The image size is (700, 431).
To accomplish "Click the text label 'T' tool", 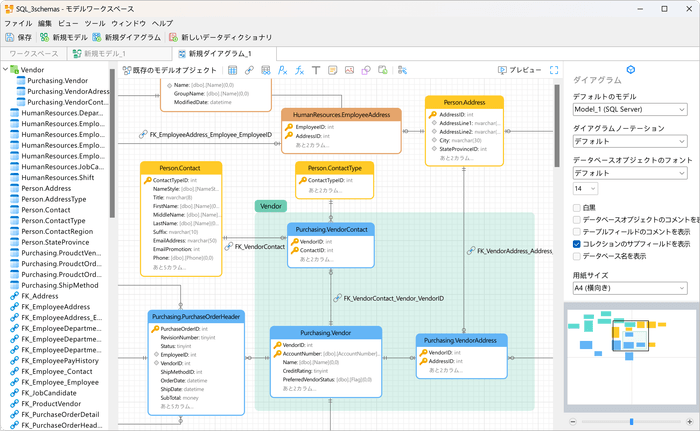I will pos(316,71).
